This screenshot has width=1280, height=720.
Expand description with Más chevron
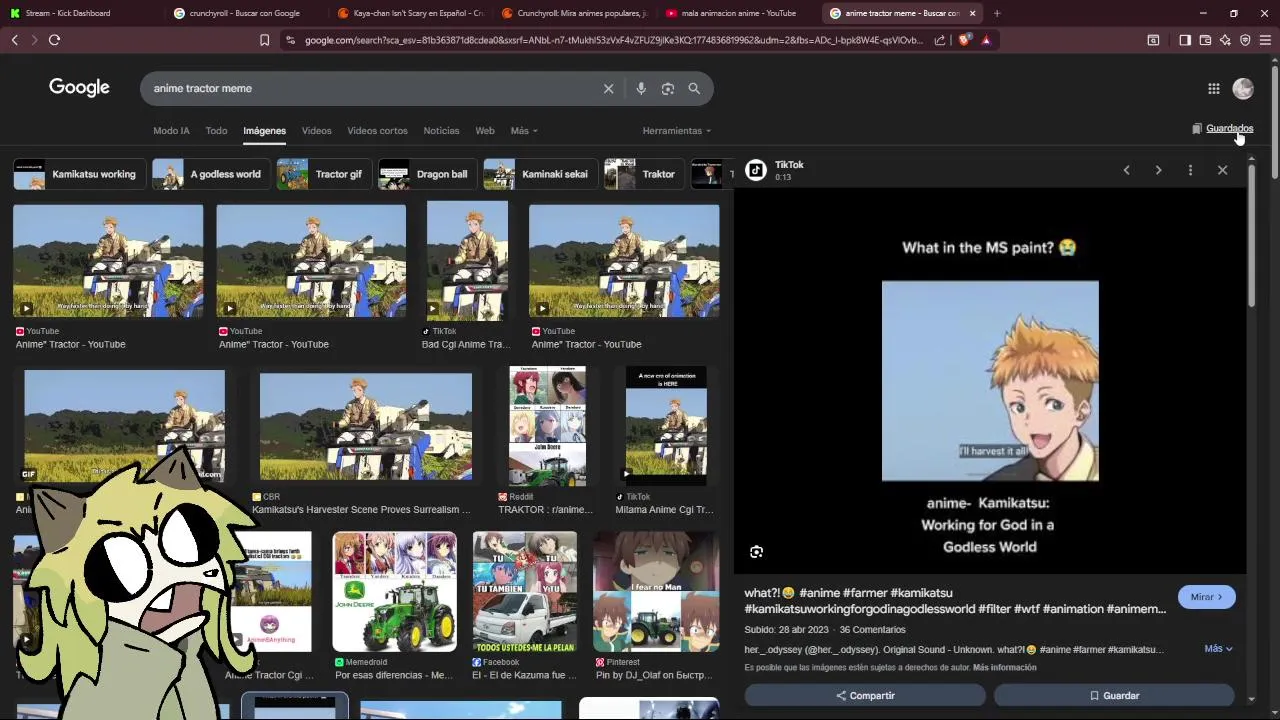pos(1218,648)
